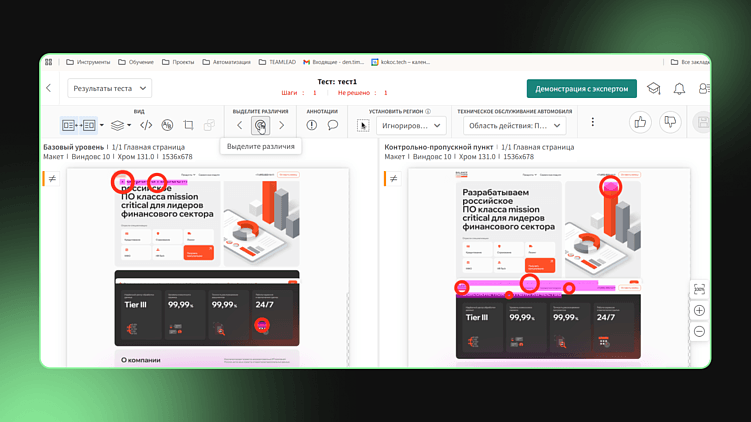Click the checkpoint screenshot image

point(549,267)
